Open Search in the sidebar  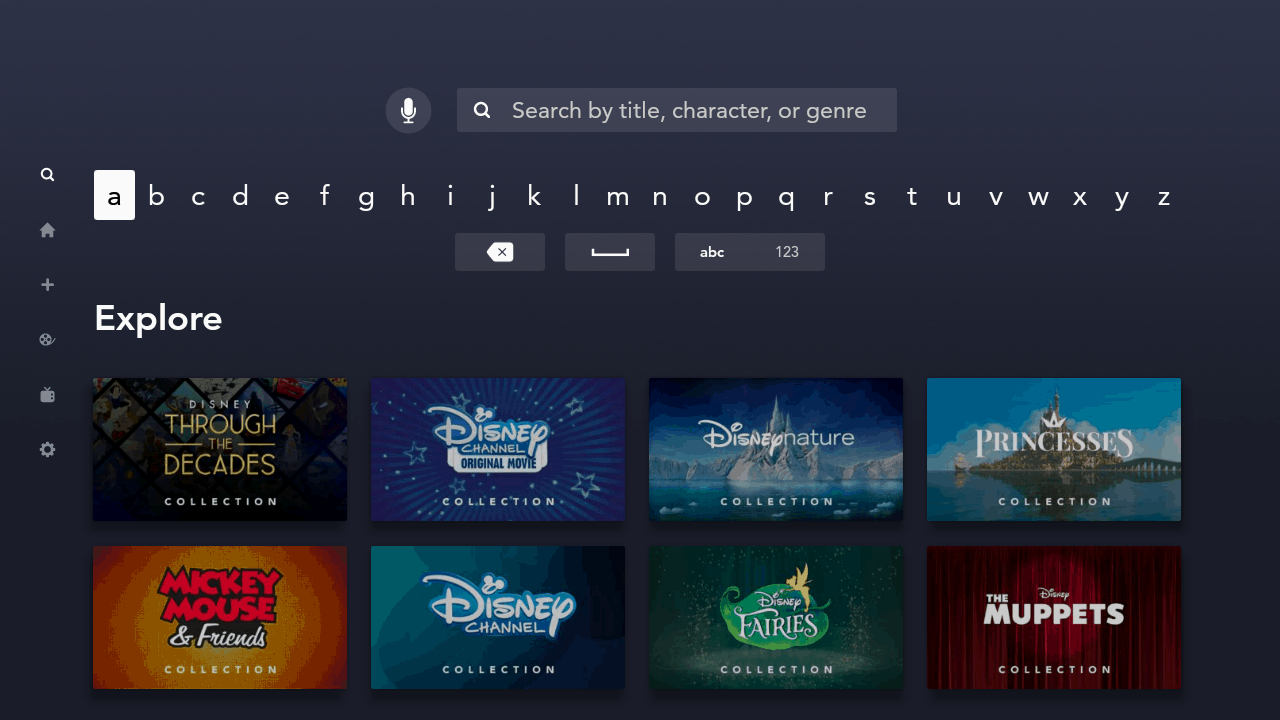(47, 175)
